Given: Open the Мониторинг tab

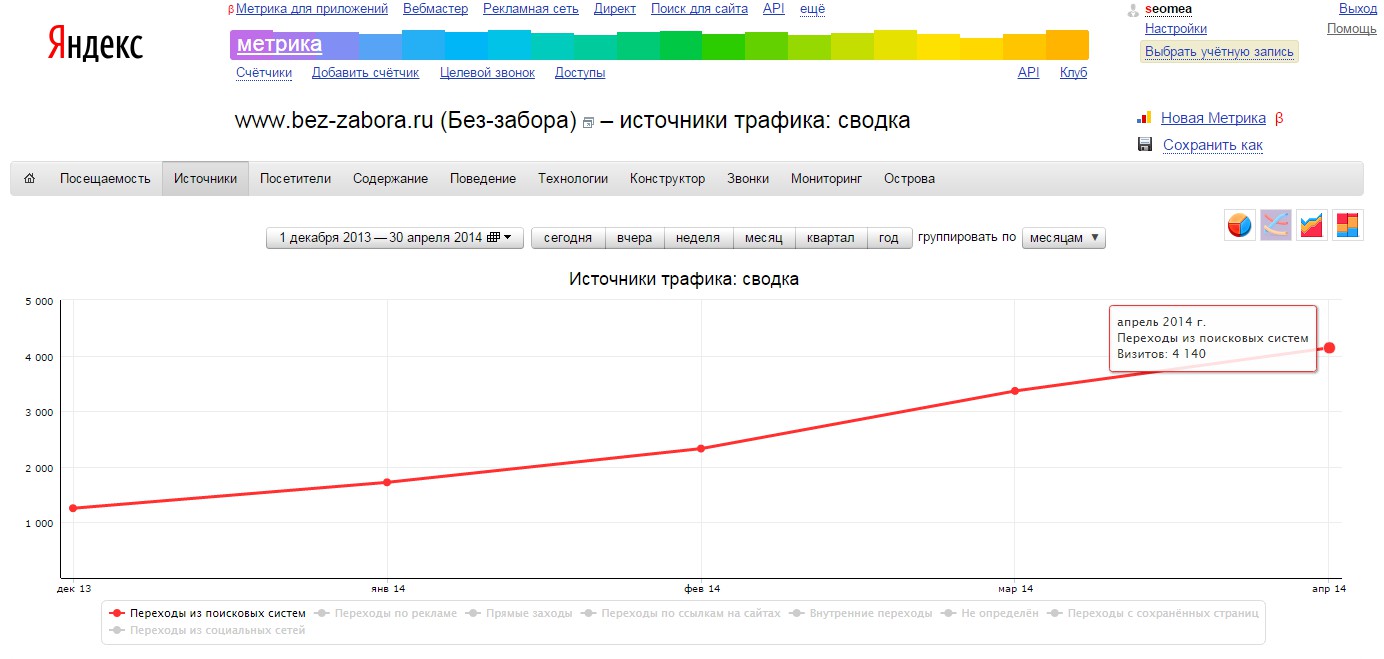Looking at the screenshot, I should [826, 179].
